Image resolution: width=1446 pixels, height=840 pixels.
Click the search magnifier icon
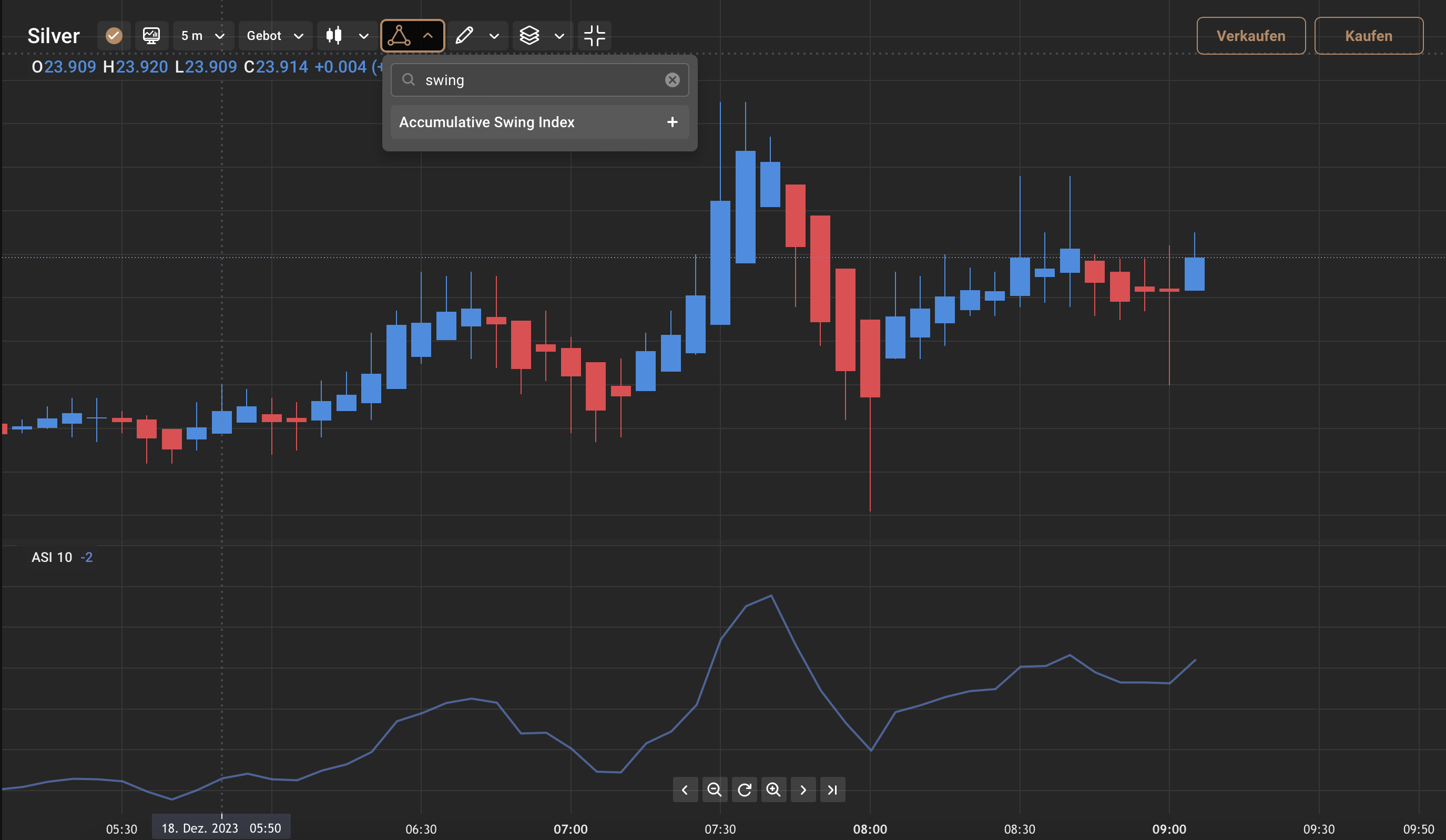pyautogui.click(x=408, y=80)
